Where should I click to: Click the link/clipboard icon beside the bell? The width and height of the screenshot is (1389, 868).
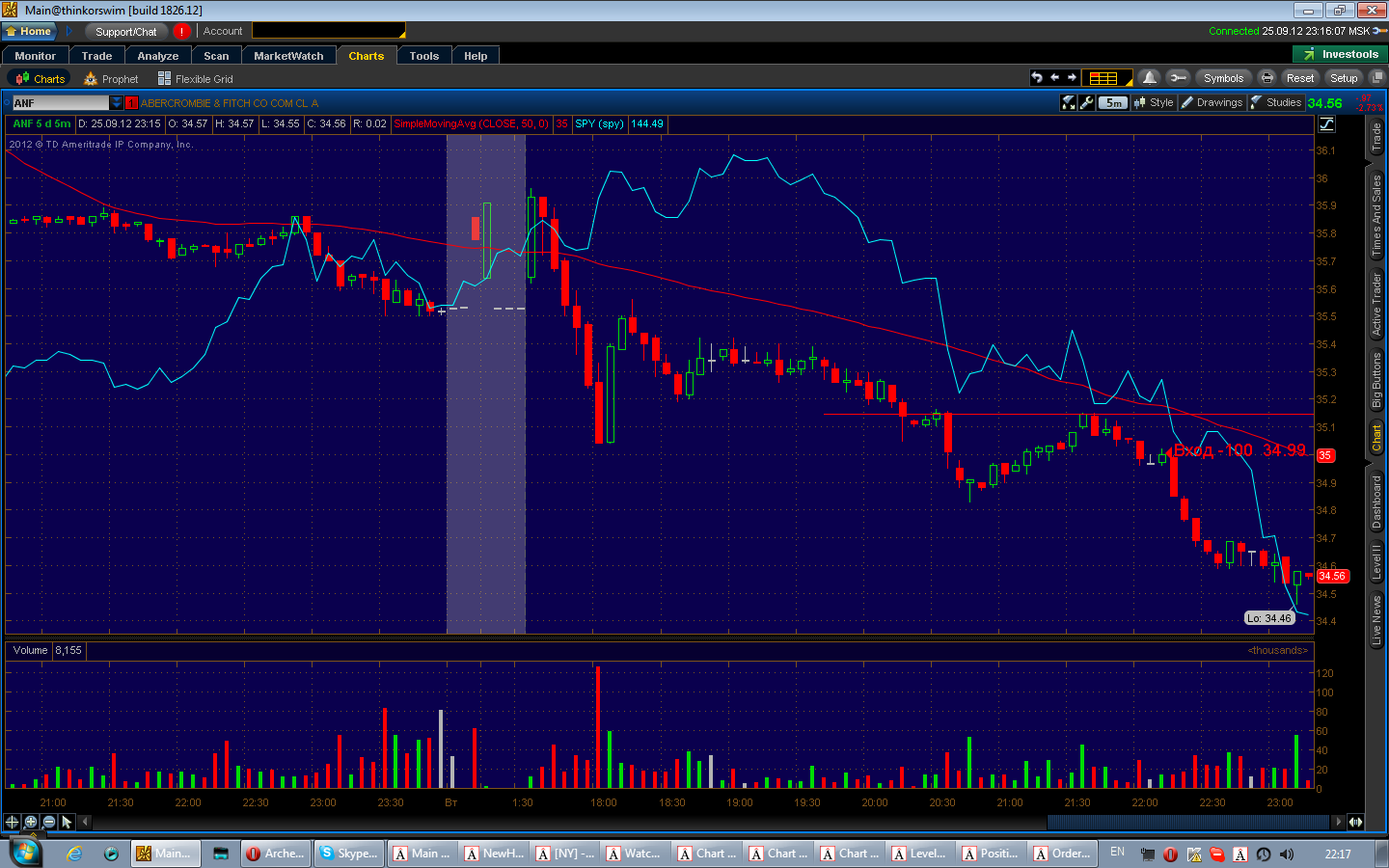click(1177, 78)
